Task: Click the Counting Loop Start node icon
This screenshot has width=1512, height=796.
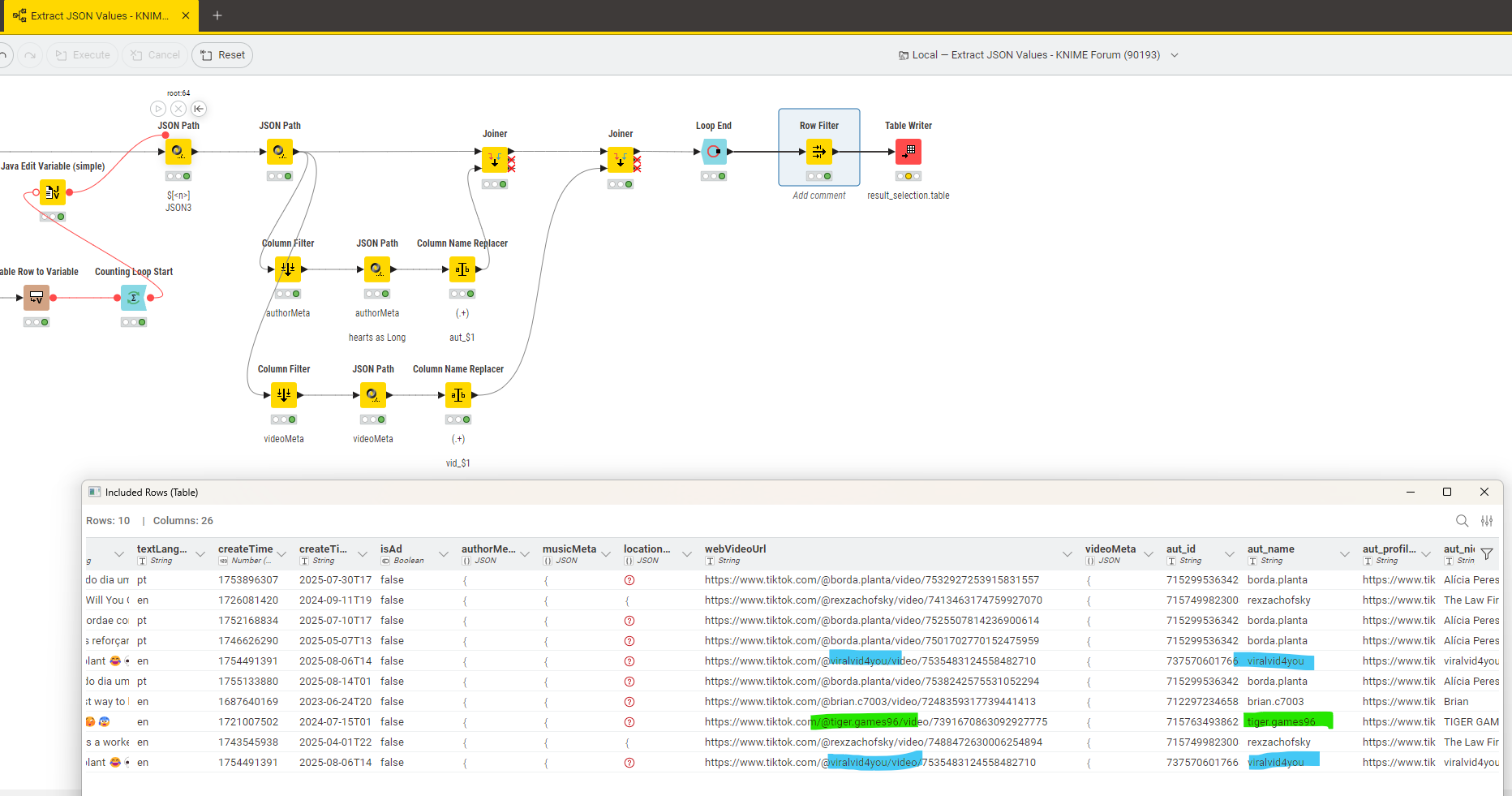Action: pyautogui.click(x=134, y=298)
